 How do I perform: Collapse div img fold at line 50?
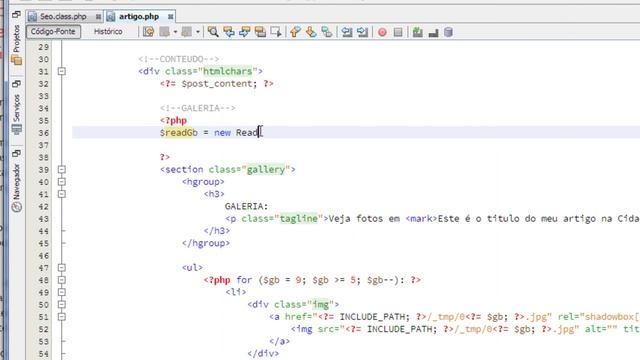[62, 304]
